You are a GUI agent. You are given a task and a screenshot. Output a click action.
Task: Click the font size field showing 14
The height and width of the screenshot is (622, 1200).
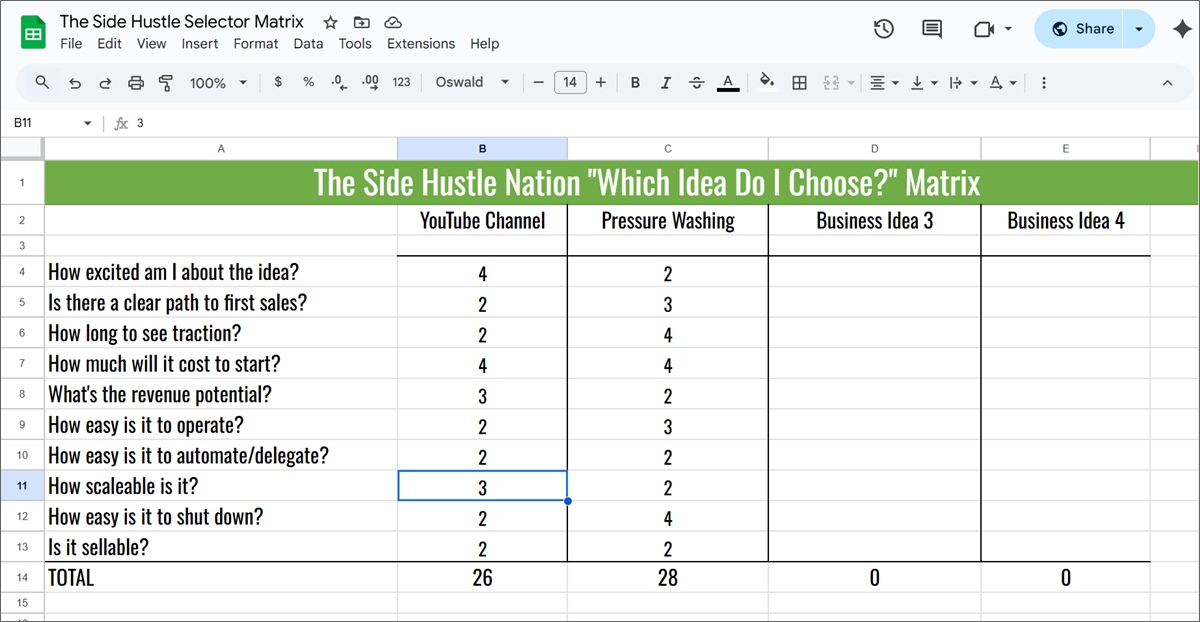[x=570, y=82]
